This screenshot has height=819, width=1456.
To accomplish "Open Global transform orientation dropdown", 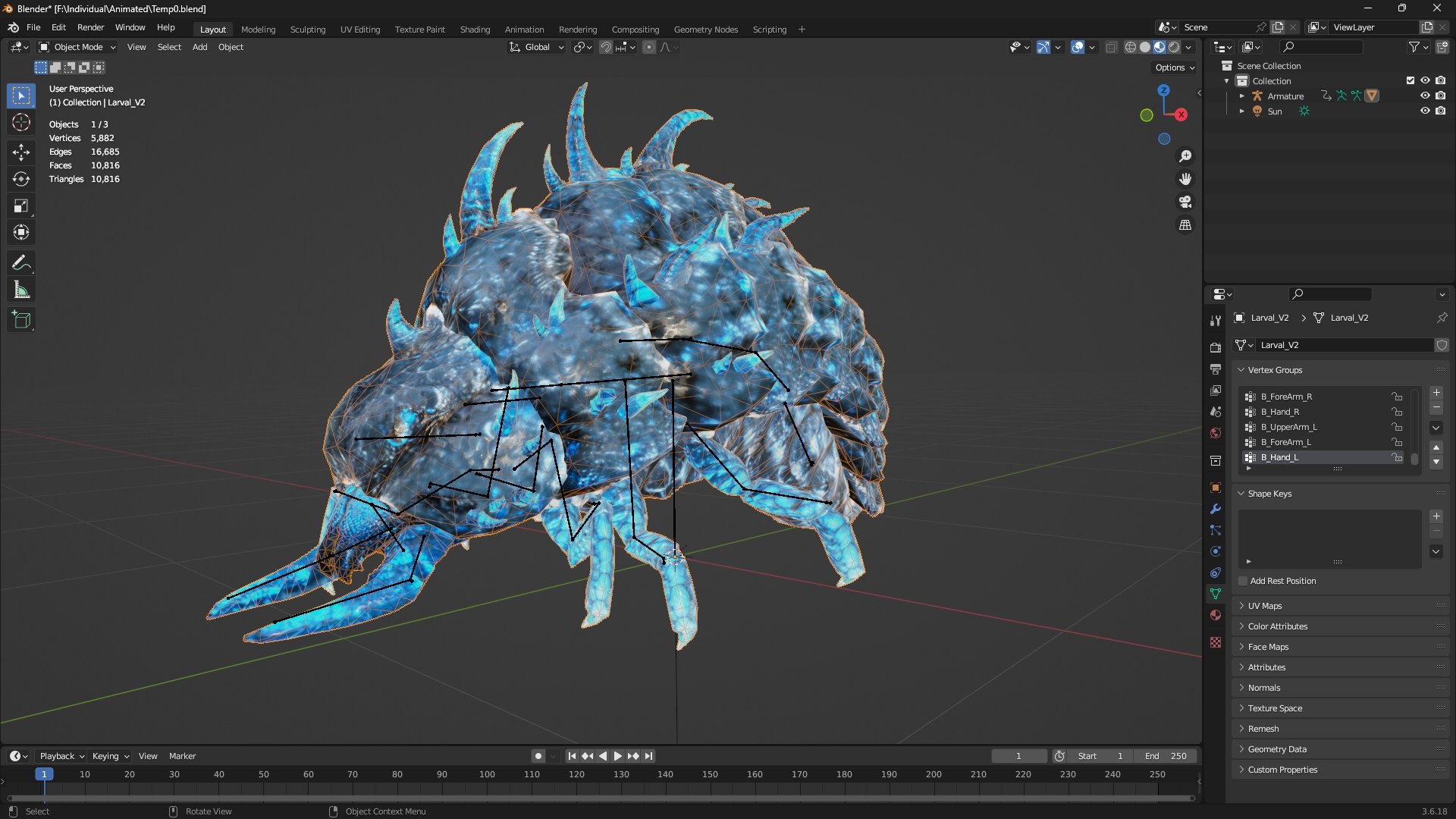I will click(x=537, y=47).
